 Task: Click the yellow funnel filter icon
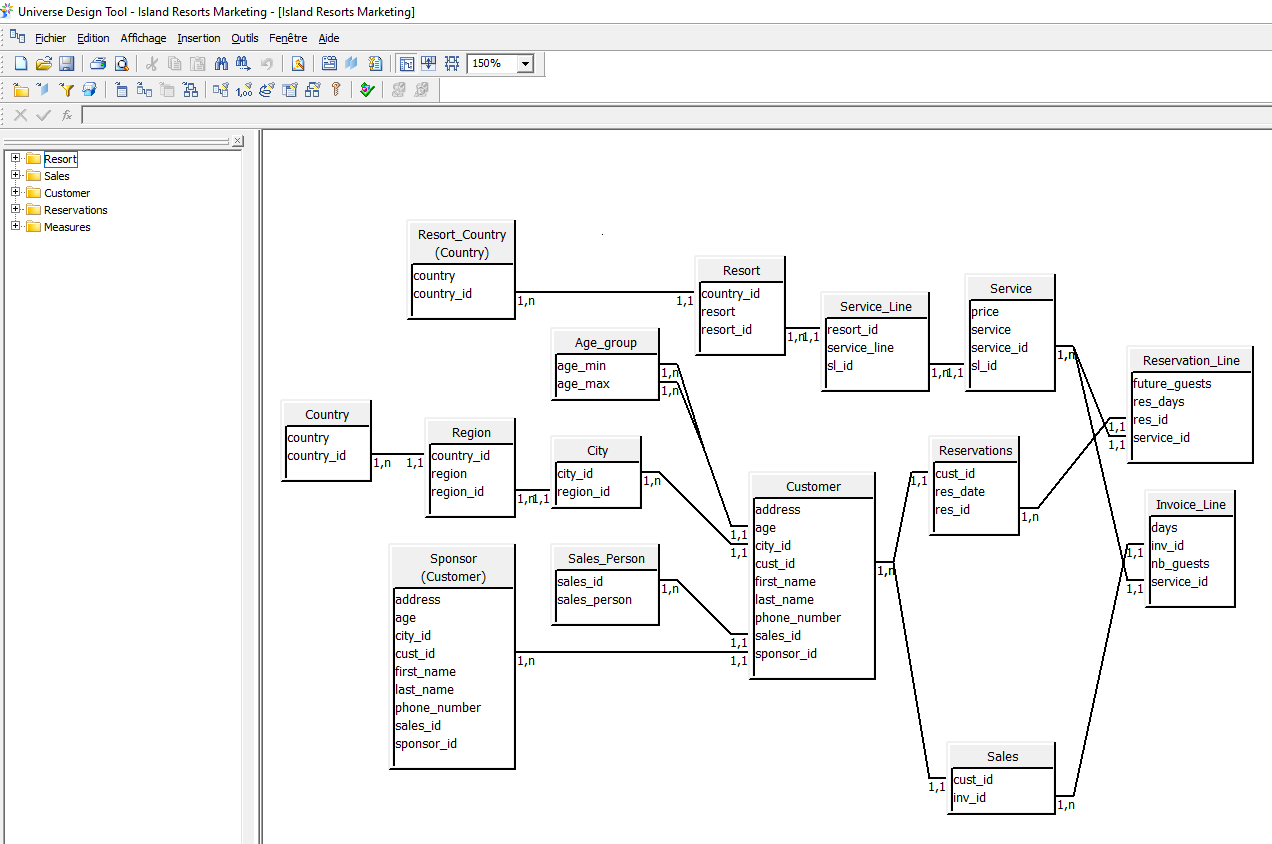click(x=66, y=90)
